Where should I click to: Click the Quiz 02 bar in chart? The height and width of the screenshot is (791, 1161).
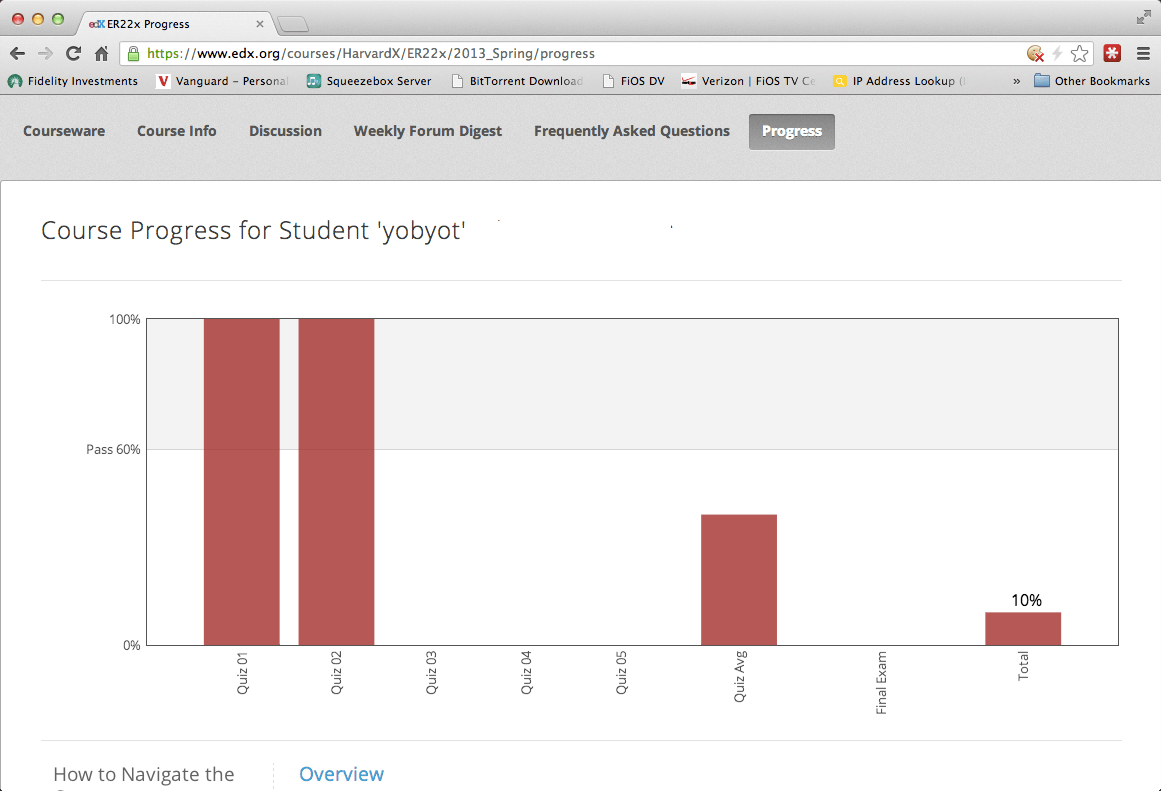click(x=336, y=481)
